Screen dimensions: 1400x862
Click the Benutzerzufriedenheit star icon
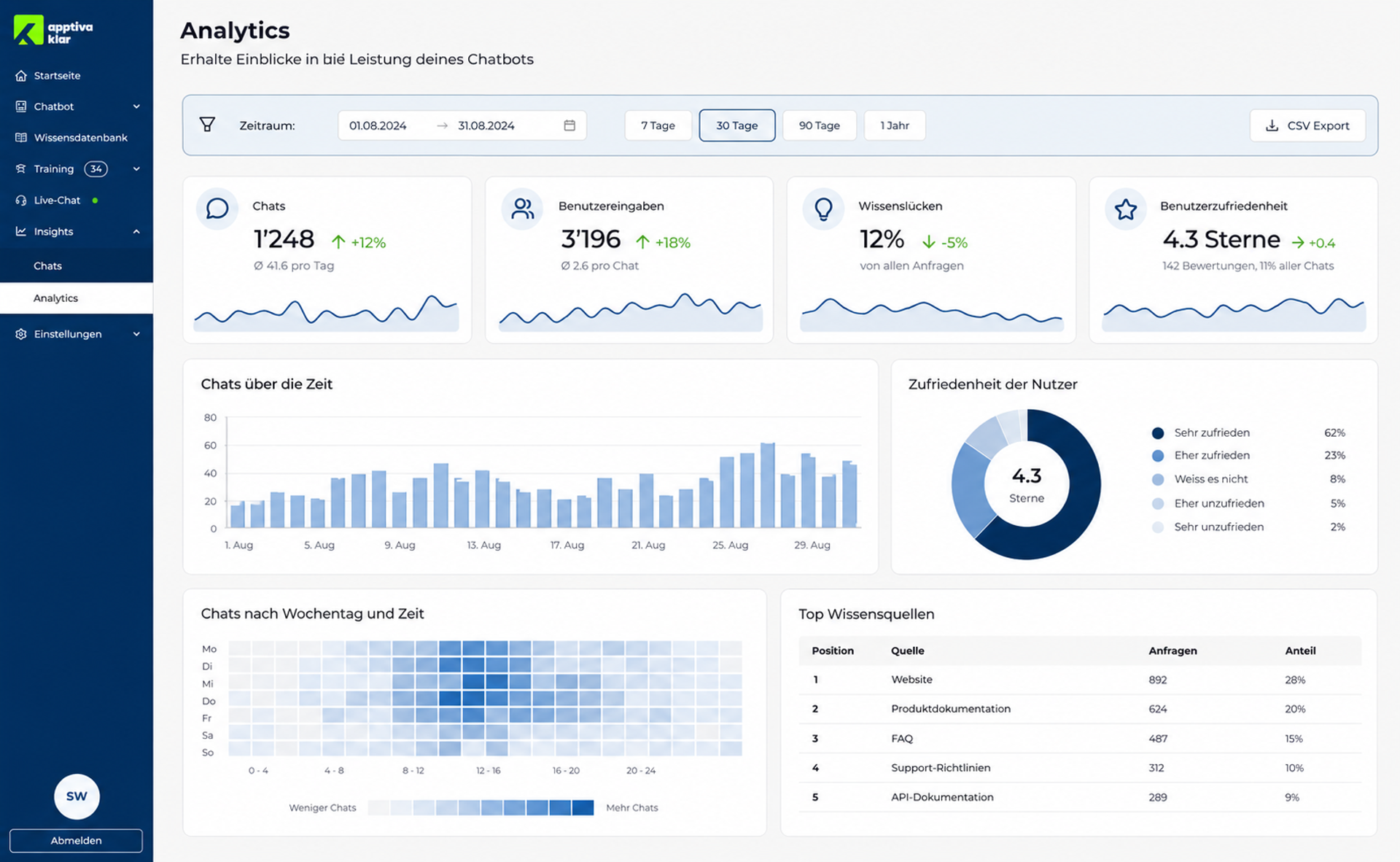[x=1126, y=209]
